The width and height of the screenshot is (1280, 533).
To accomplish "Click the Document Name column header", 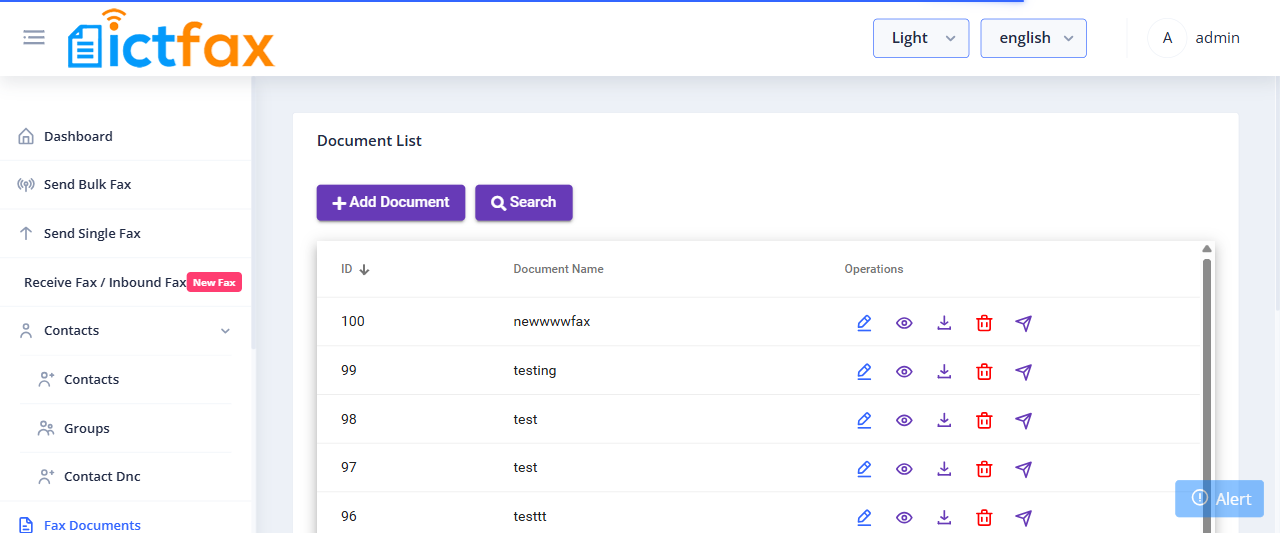I will click(x=558, y=269).
